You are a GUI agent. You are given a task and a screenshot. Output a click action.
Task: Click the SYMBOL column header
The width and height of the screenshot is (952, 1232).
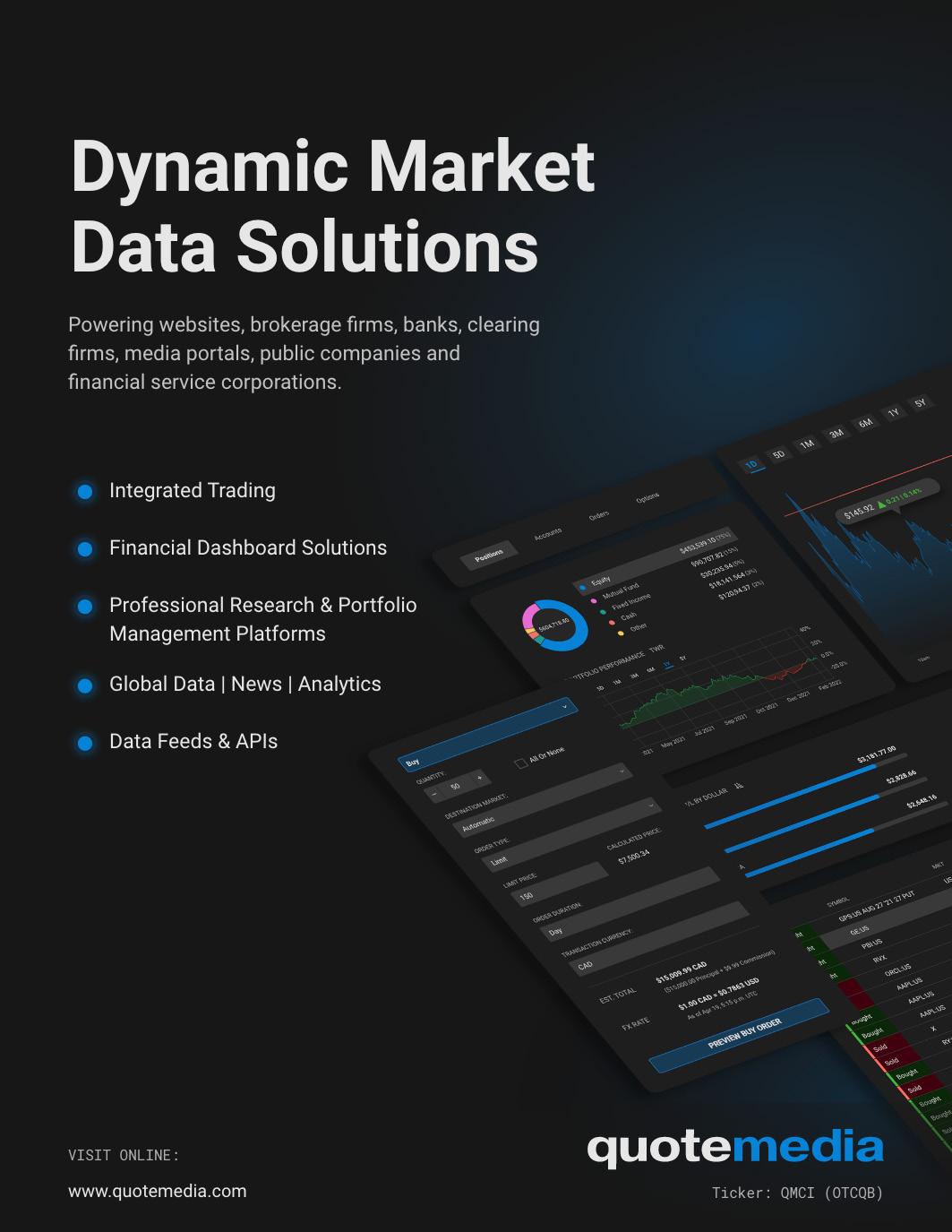click(837, 900)
